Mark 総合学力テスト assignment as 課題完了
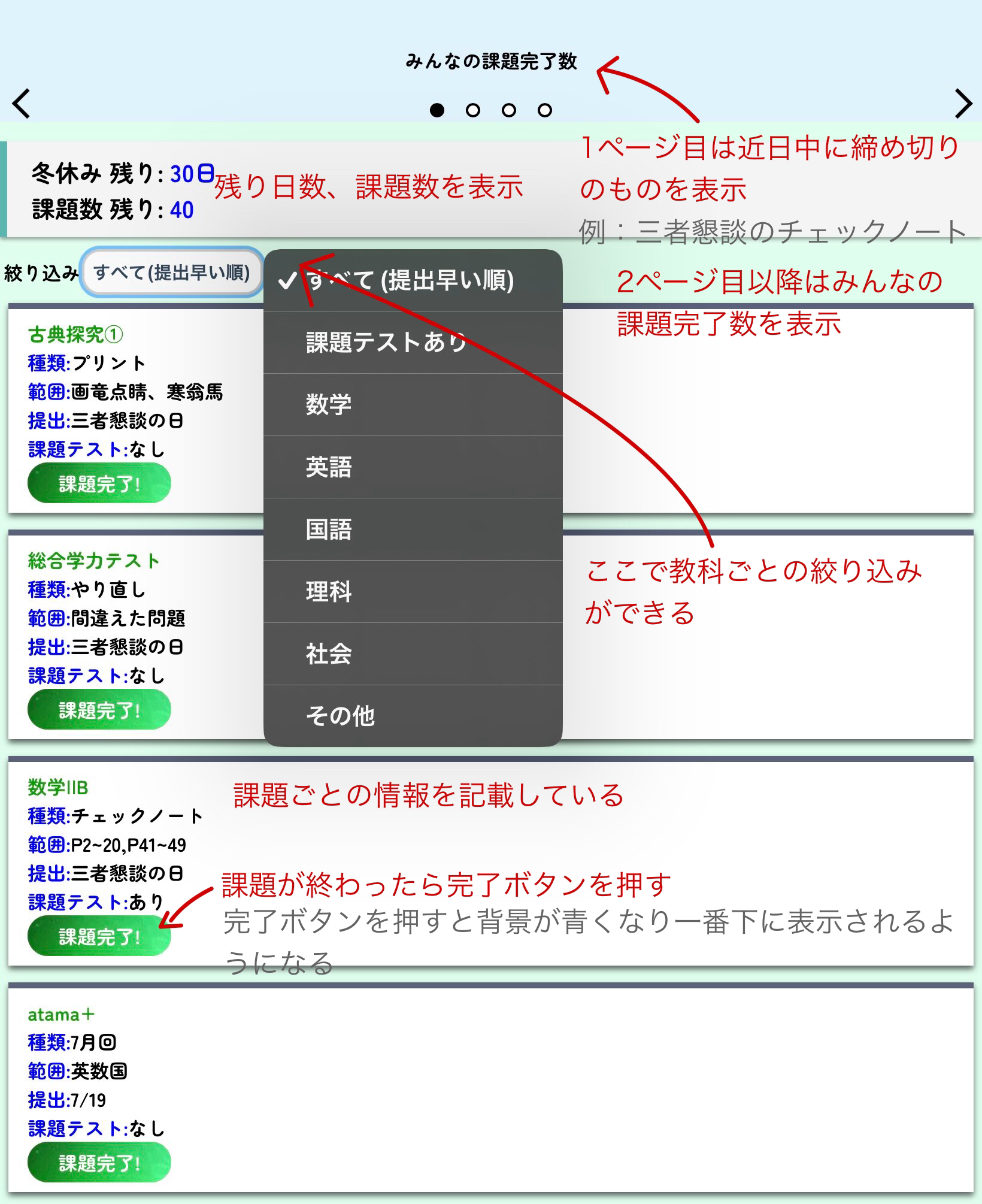982x1204 pixels. coord(99,710)
